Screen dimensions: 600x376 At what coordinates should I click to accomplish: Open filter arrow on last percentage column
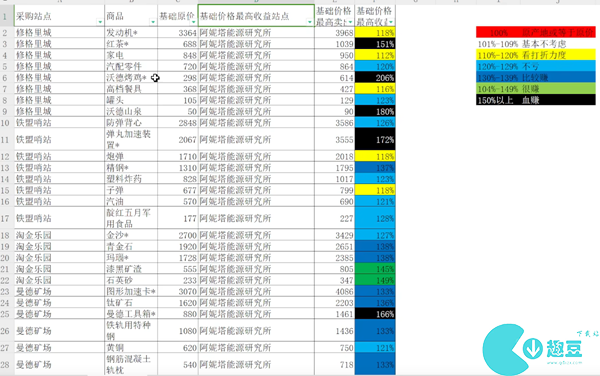point(391,22)
